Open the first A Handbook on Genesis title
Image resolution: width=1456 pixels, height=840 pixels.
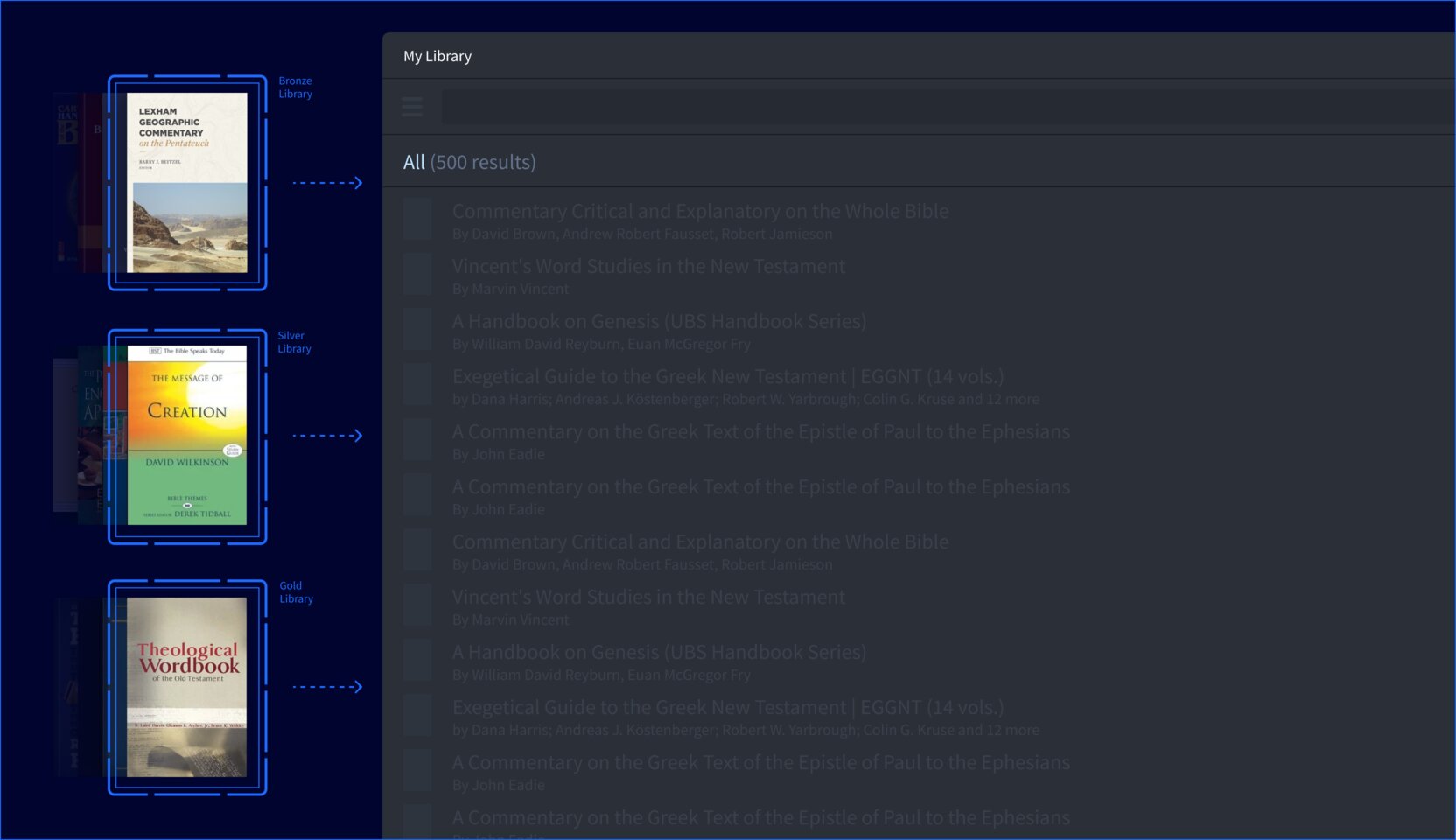pos(659,321)
